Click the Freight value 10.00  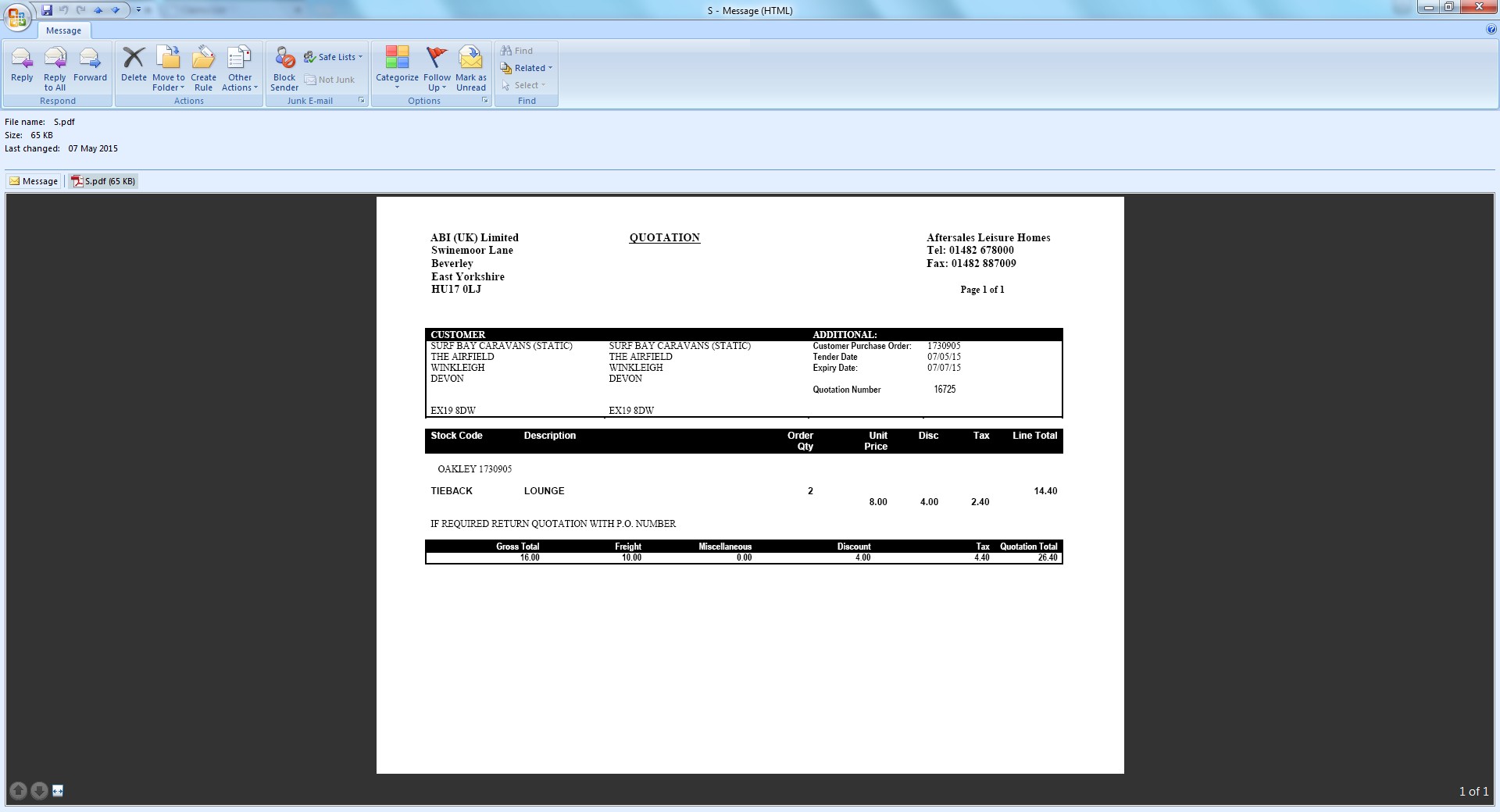click(x=631, y=557)
